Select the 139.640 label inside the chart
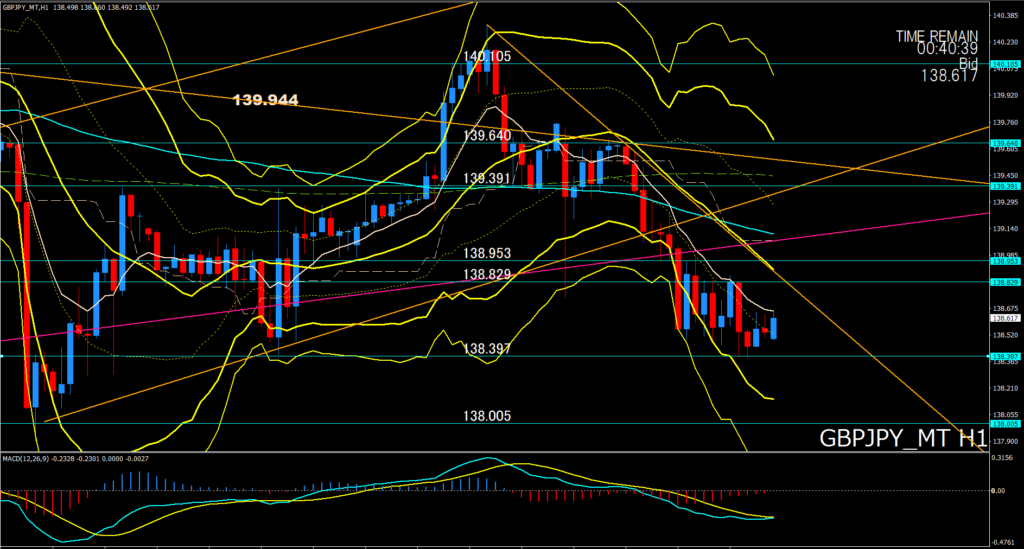Screen dimensions: 1024x549 pyautogui.click(x=487, y=136)
